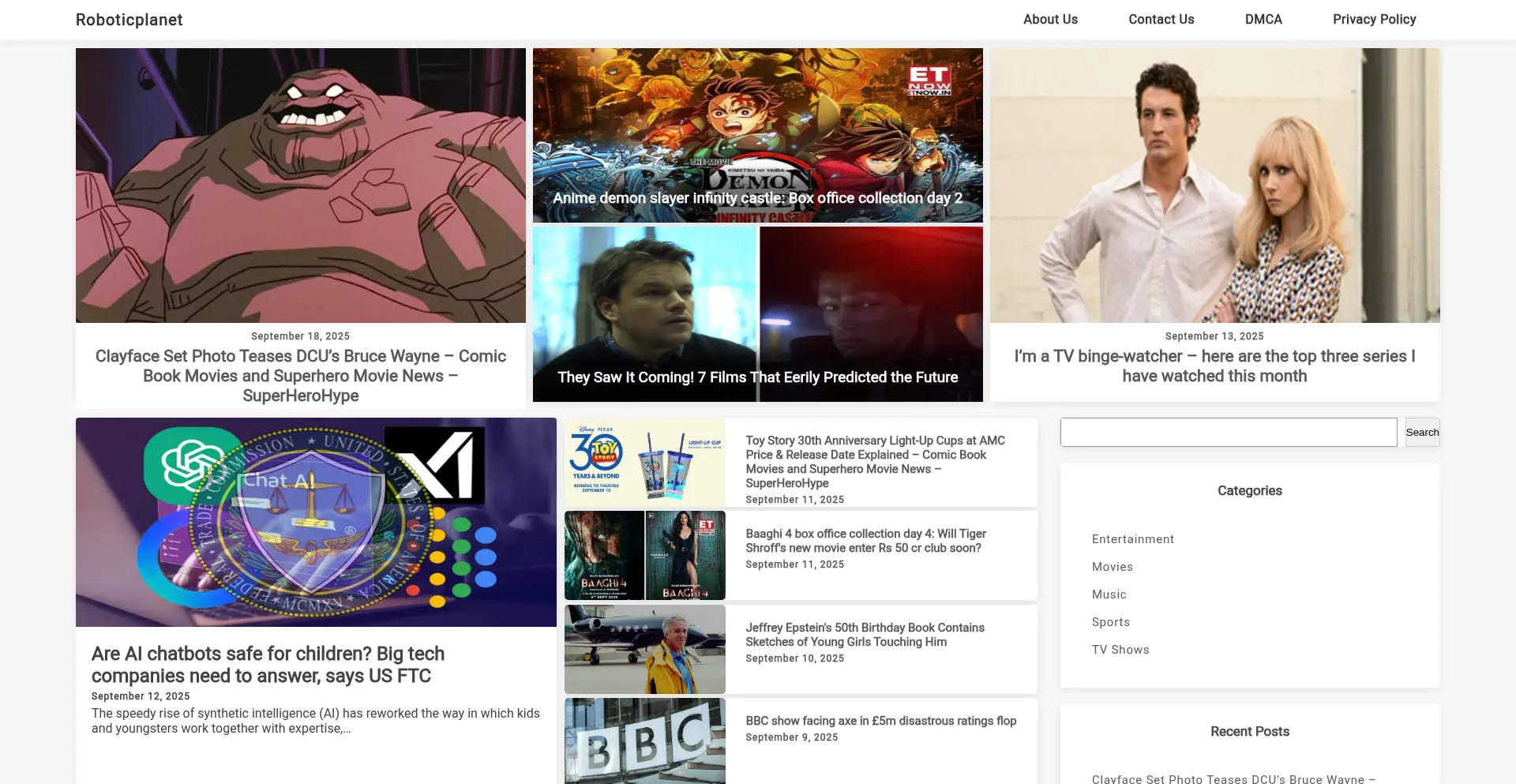Focus the sidebar search input field
Viewport: 1516px width, 784px height.
1228,433
